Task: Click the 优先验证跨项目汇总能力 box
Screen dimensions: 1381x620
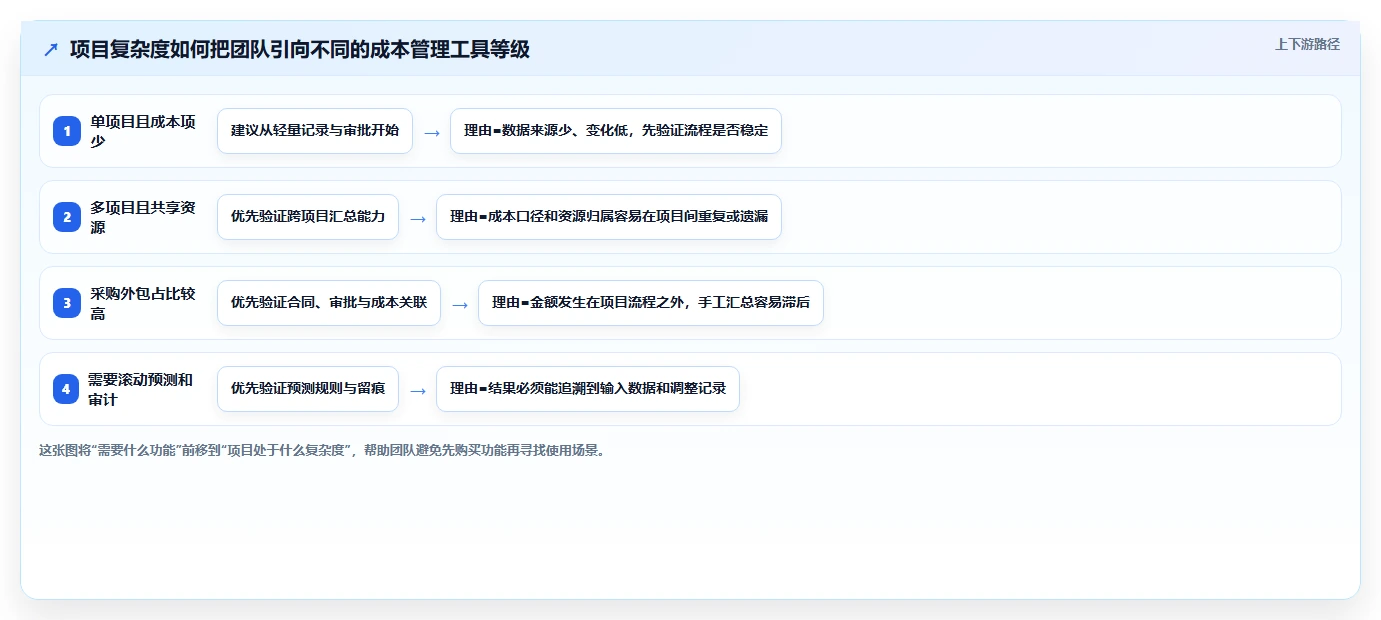Action: [308, 217]
